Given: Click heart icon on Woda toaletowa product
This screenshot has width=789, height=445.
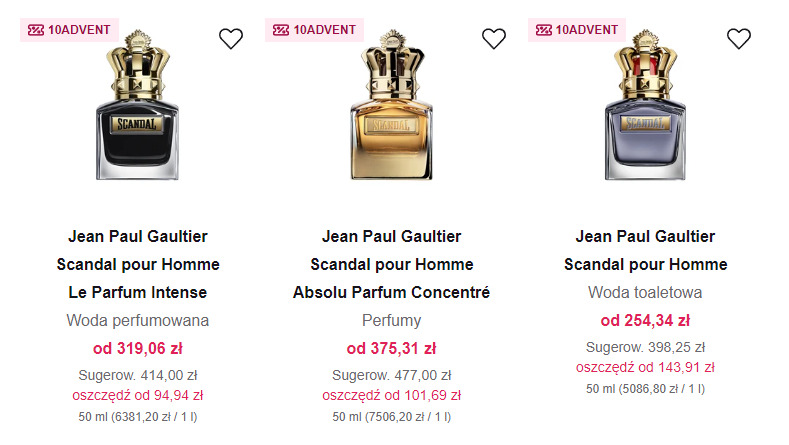Looking at the screenshot, I should tap(738, 39).
